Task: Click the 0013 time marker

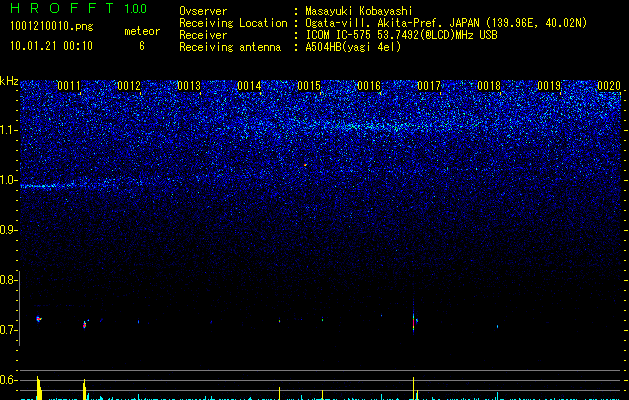Action: coord(189,86)
